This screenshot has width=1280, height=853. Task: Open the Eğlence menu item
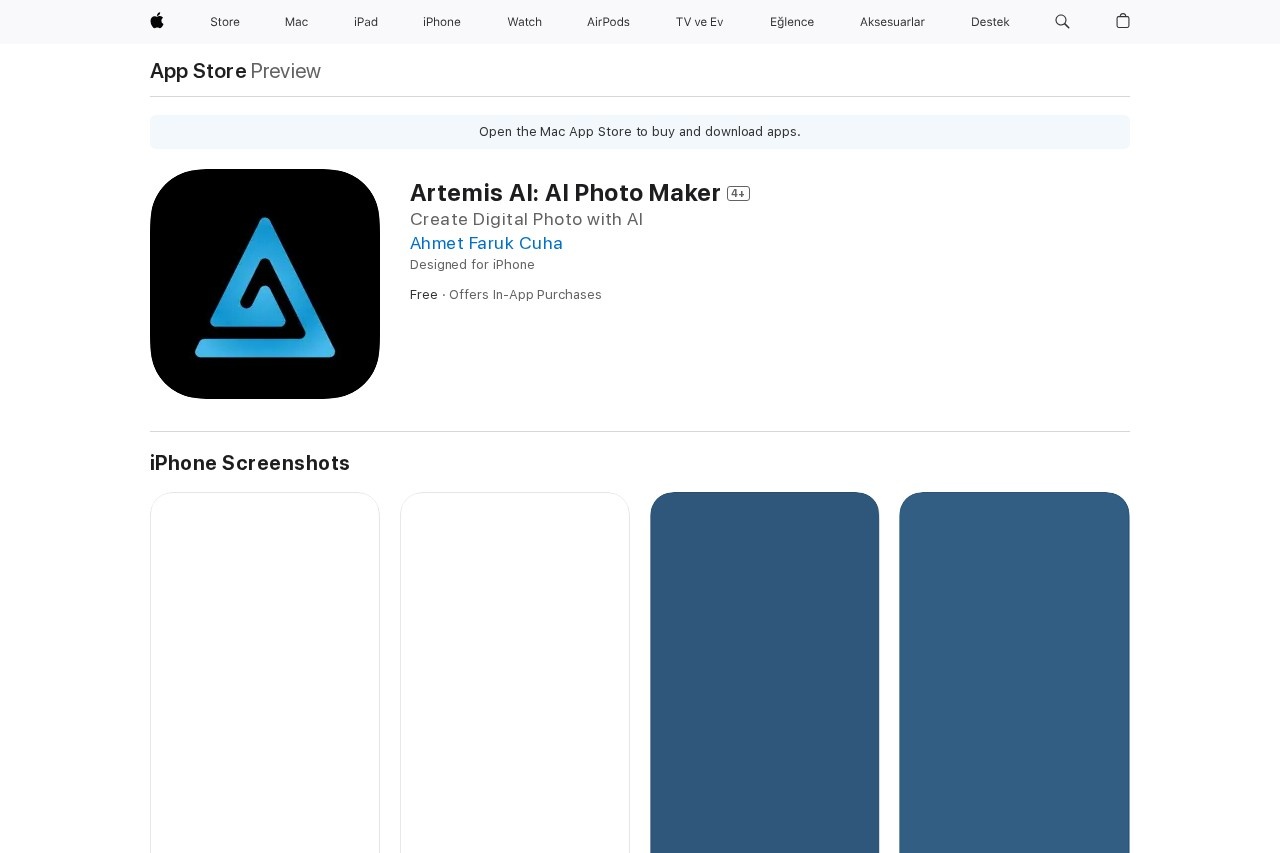792,22
